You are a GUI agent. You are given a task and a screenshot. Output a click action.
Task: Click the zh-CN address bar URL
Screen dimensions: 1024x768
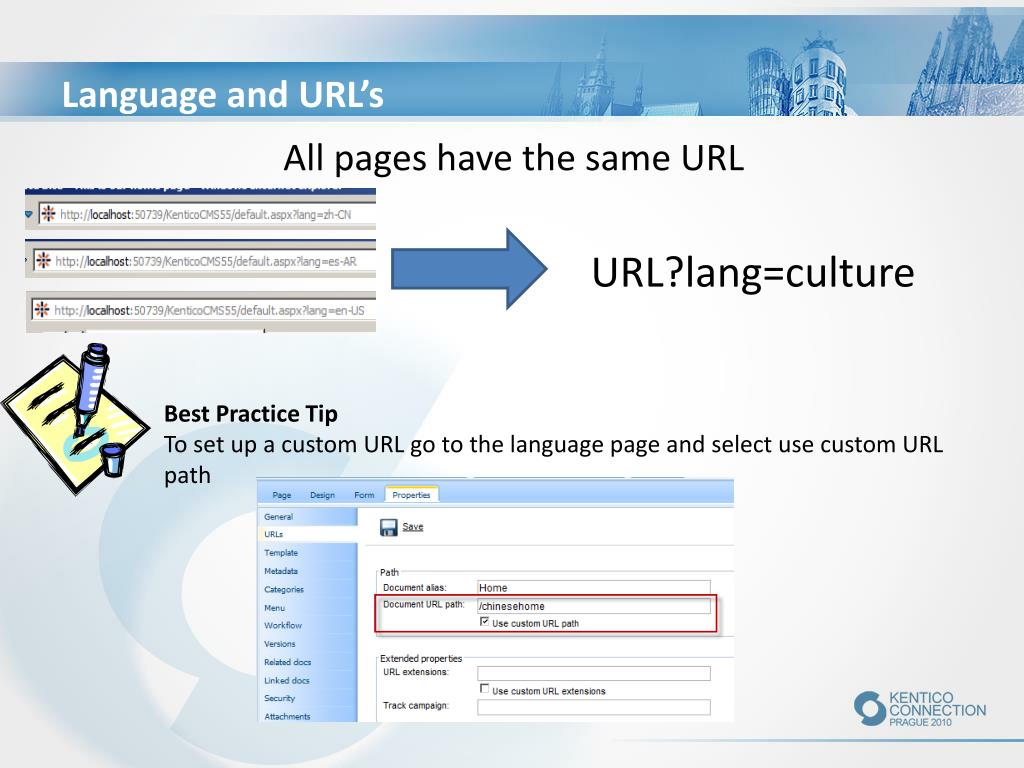[x=206, y=214]
